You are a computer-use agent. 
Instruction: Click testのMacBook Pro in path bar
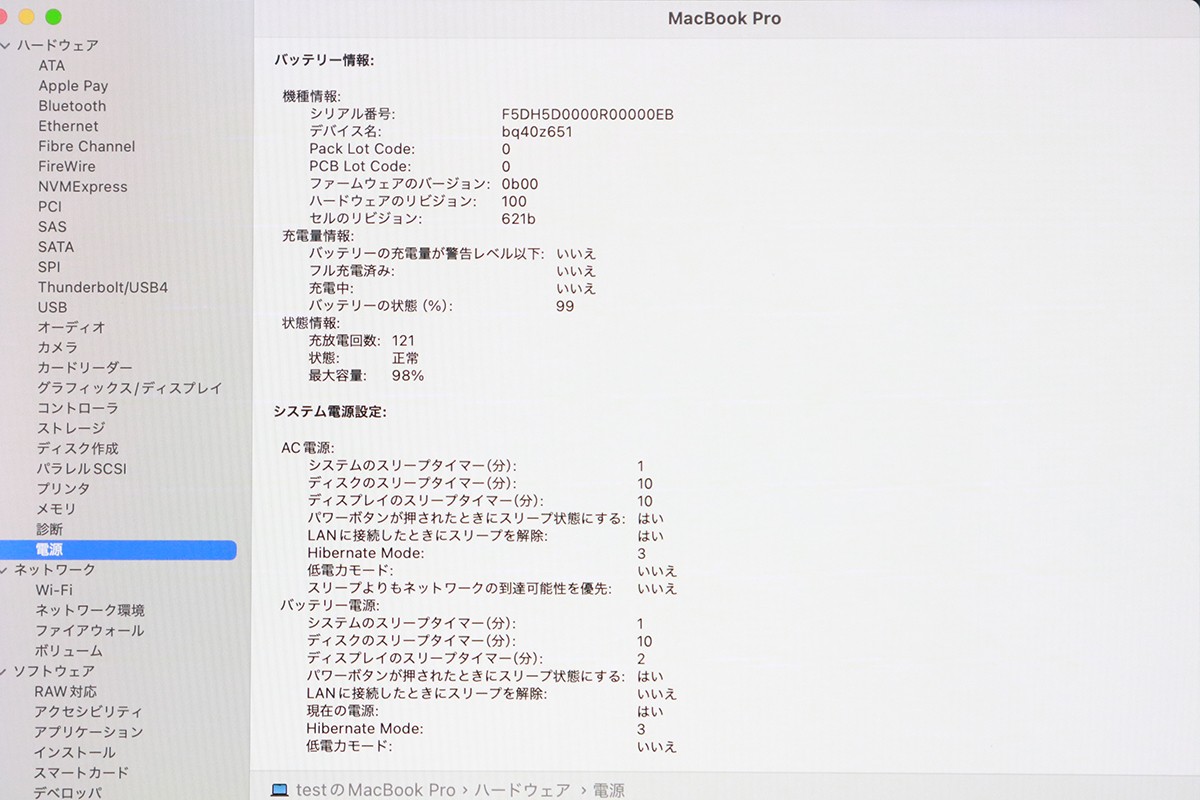point(376,790)
